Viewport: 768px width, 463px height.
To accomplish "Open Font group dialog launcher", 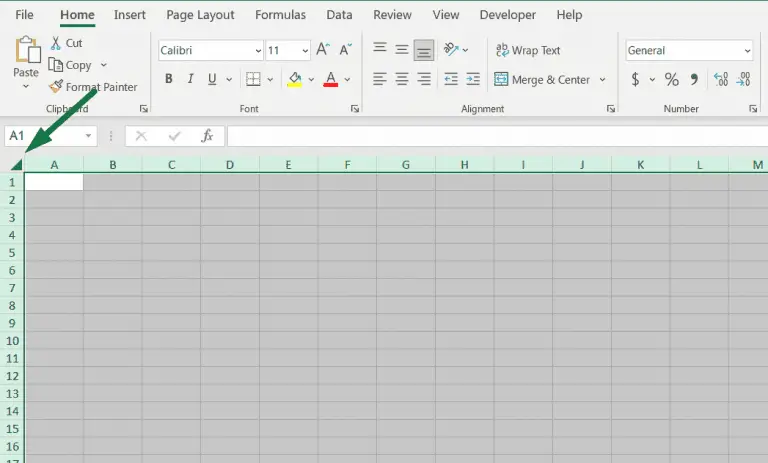I will click(355, 109).
